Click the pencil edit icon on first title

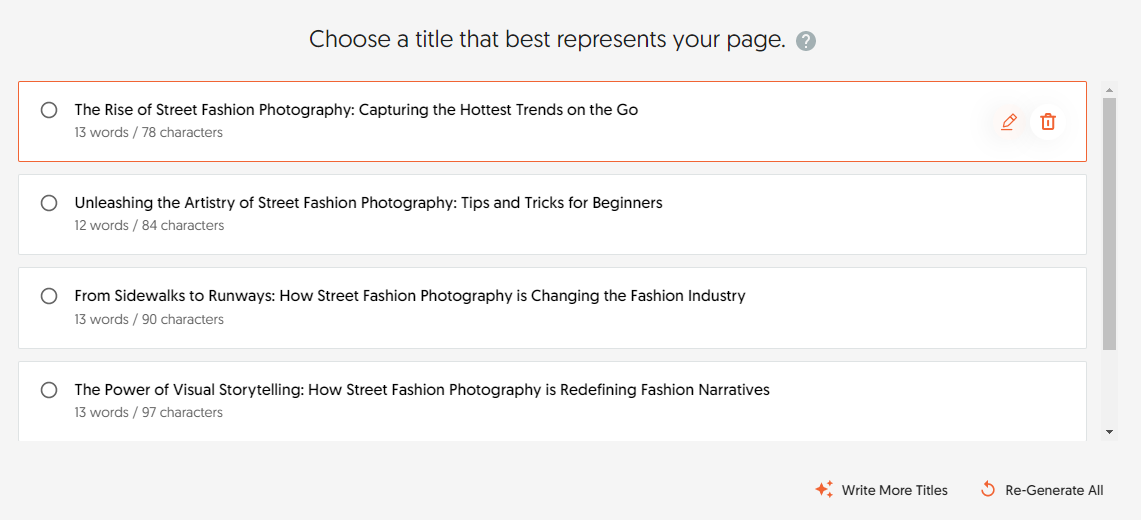coord(1008,122)
